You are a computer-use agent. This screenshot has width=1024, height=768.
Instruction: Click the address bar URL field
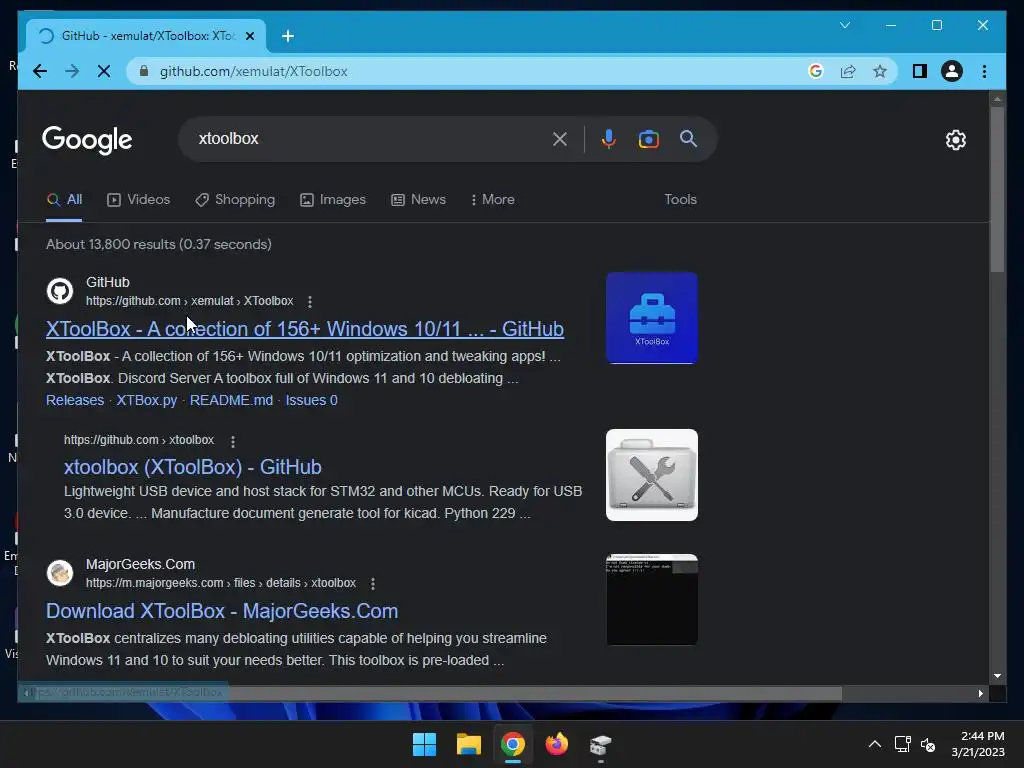tap(253, 71)
